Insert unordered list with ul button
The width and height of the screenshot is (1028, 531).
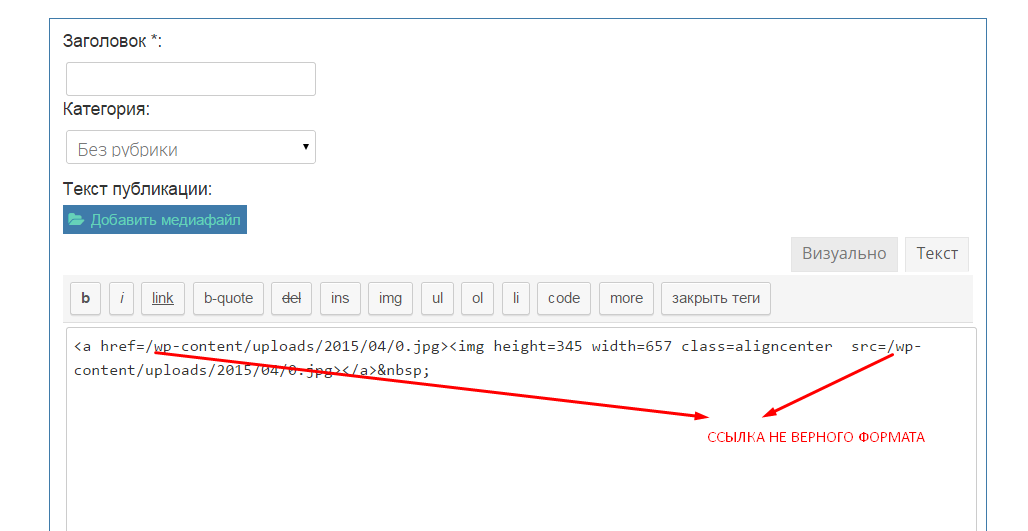pyautogui.click(x=437, y=298)
